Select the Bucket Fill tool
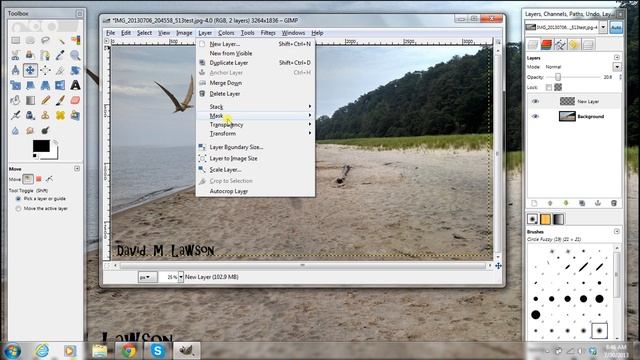 [x=16, y=100]
